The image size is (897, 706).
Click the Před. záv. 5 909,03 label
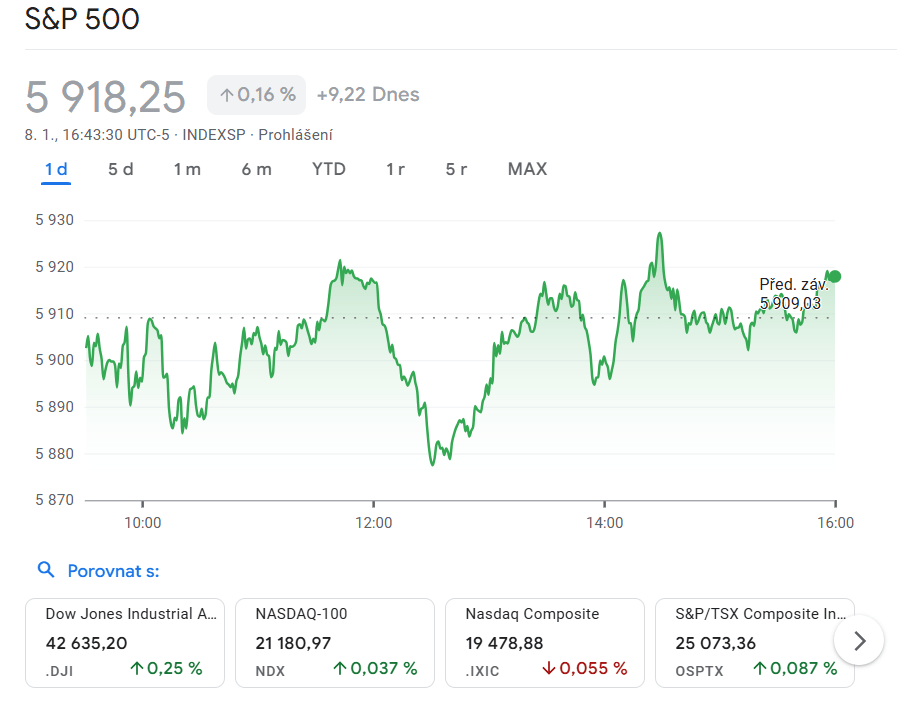[x=793, y=294]
